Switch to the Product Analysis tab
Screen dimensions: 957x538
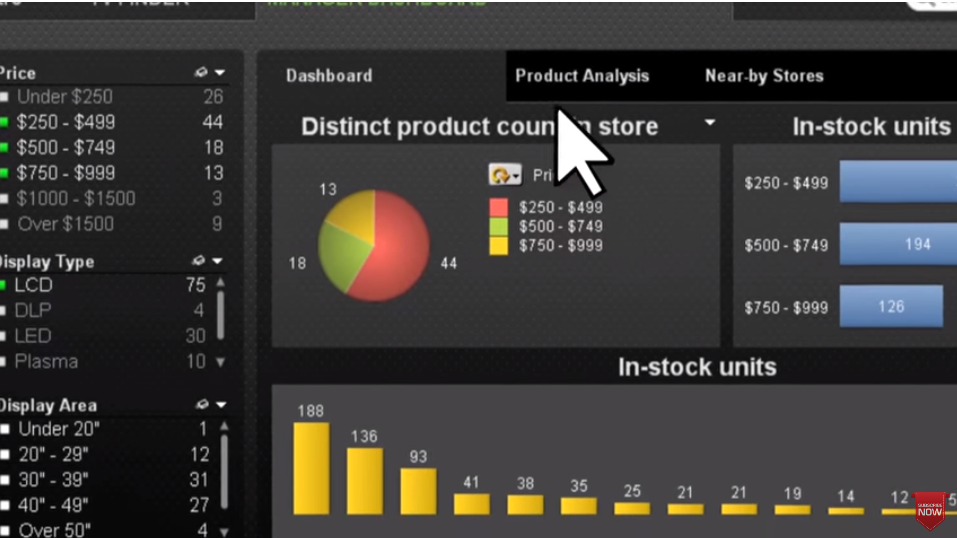click(582, 76)
